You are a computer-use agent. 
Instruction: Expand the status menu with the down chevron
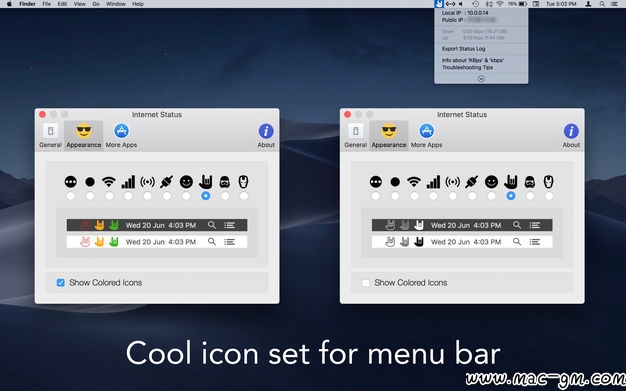tap(481, 79)
